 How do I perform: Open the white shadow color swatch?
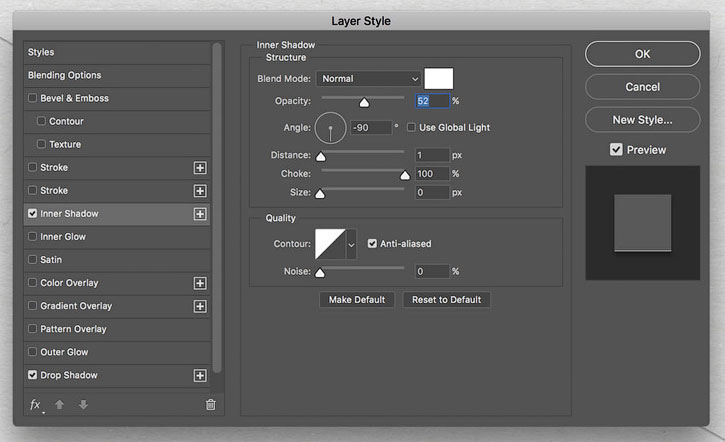pyautogui.click(x=439, y=79)
